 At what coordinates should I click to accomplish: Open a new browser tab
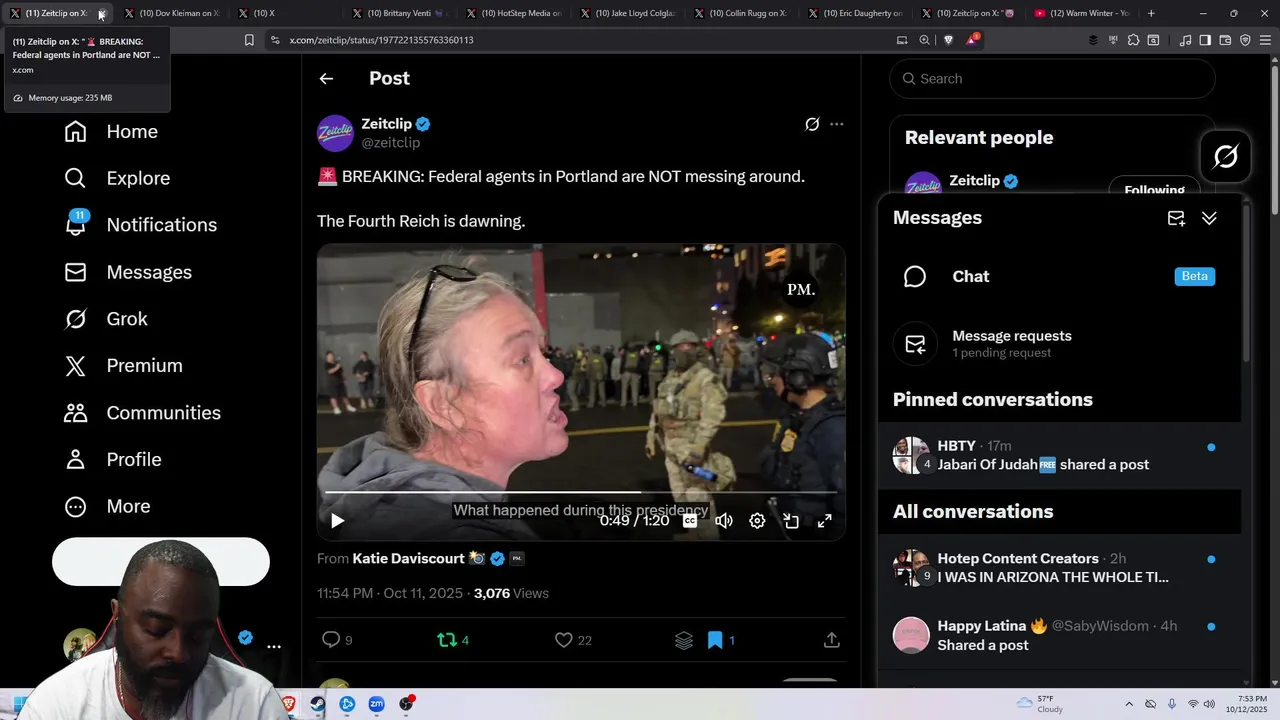[1151, 13]
